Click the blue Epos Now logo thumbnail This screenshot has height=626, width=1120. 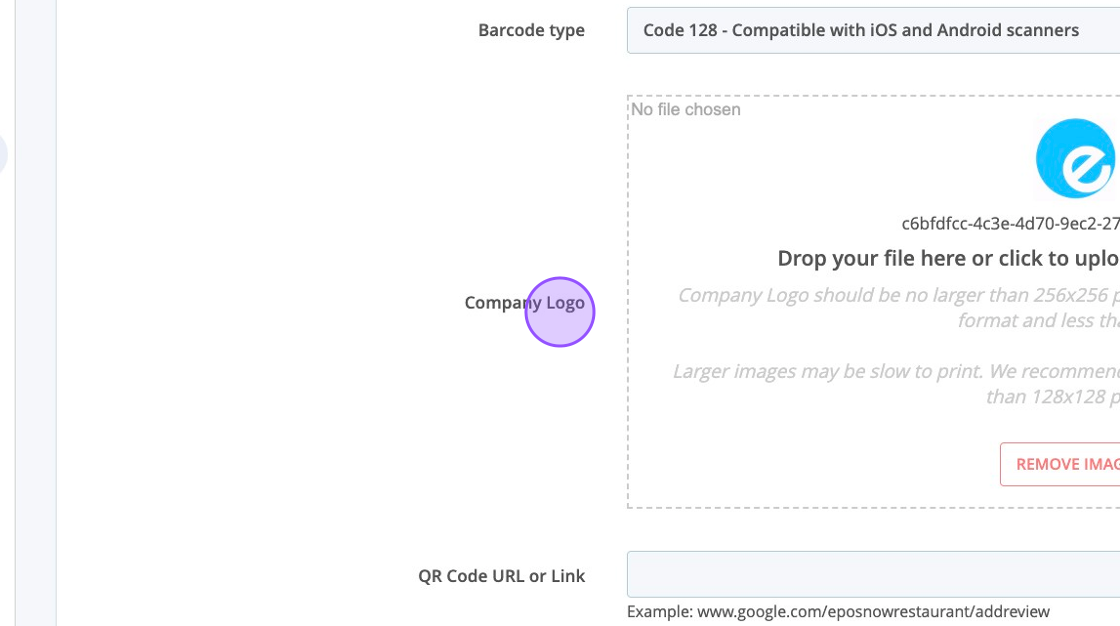pos(1075,158)
